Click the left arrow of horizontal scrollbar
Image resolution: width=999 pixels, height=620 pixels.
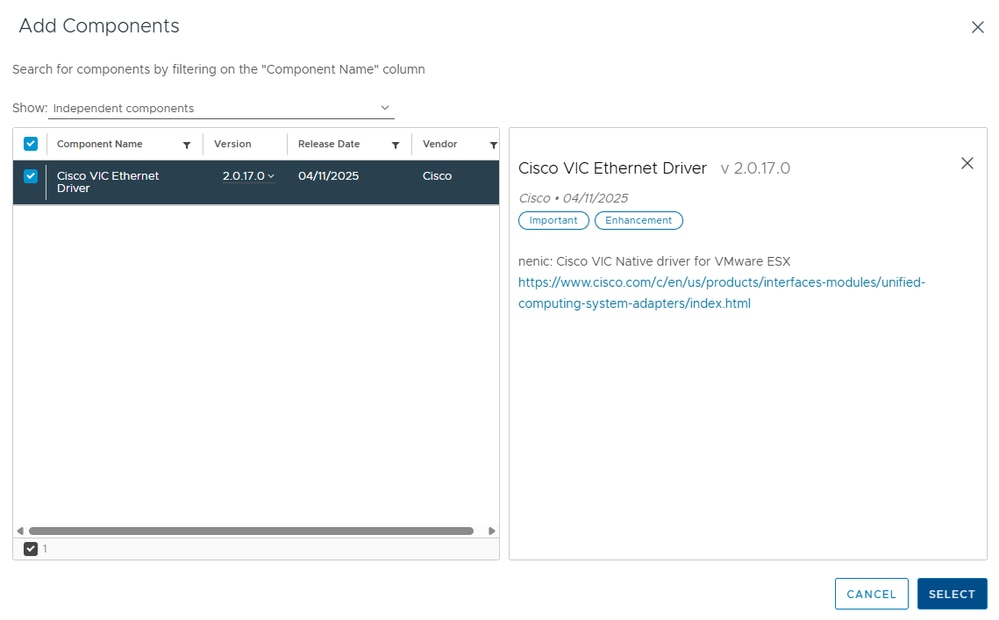pyautogui.click(x=20, y=531)
